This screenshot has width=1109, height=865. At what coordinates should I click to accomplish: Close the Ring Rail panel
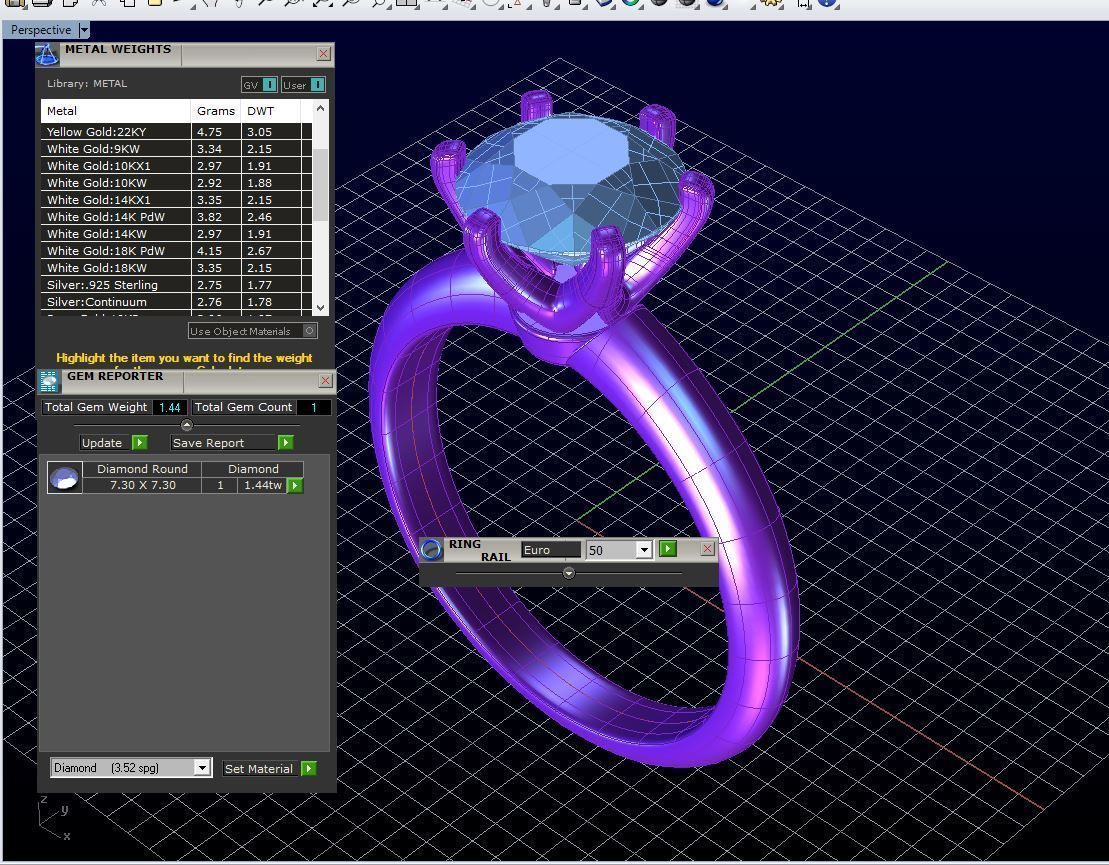pos(707,549)
